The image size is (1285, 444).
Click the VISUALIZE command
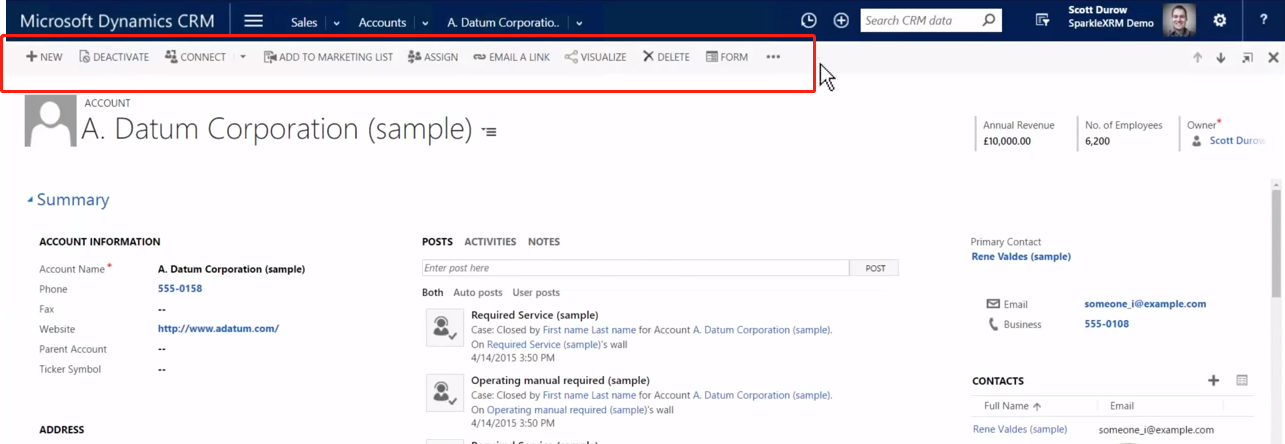(595, 57)
